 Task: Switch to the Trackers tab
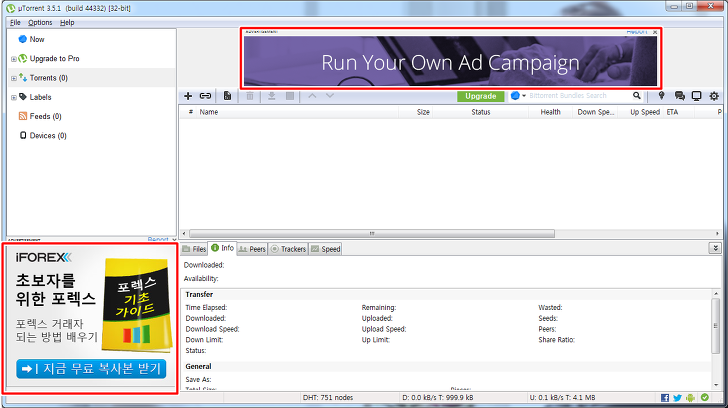pyautogui.click(x=288, y=249)
